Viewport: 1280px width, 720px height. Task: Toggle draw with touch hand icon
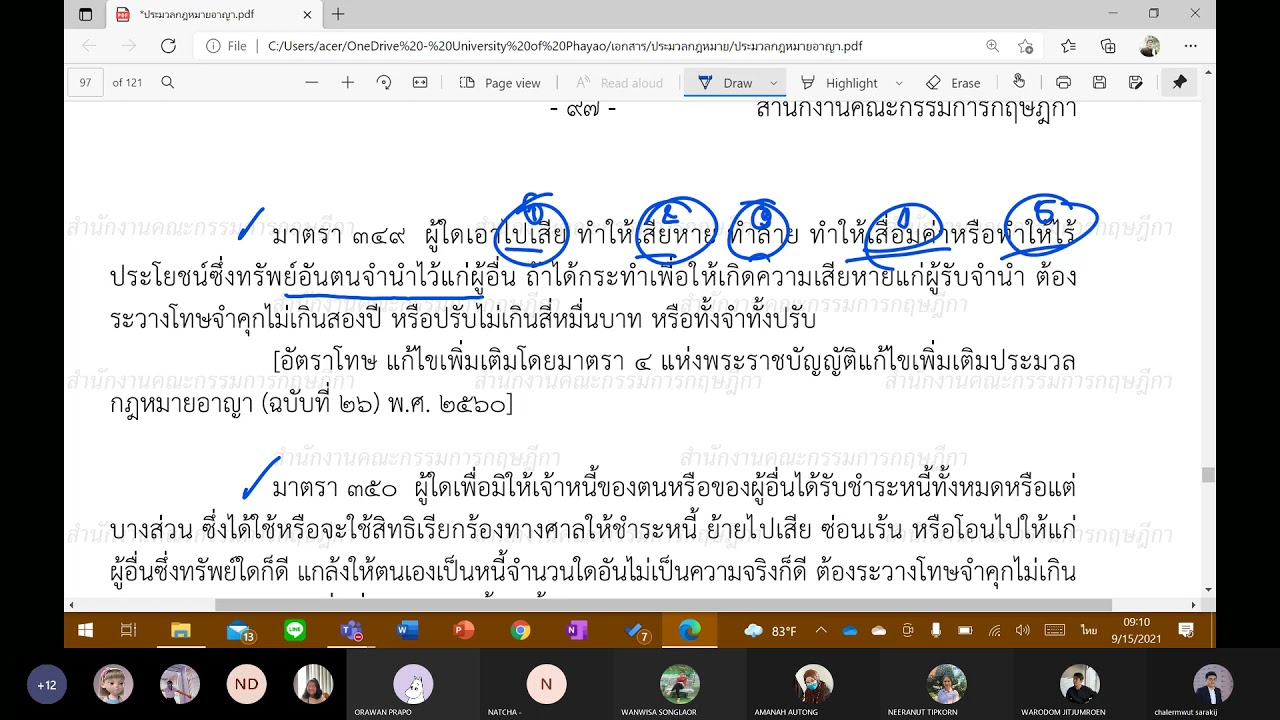1019,82
